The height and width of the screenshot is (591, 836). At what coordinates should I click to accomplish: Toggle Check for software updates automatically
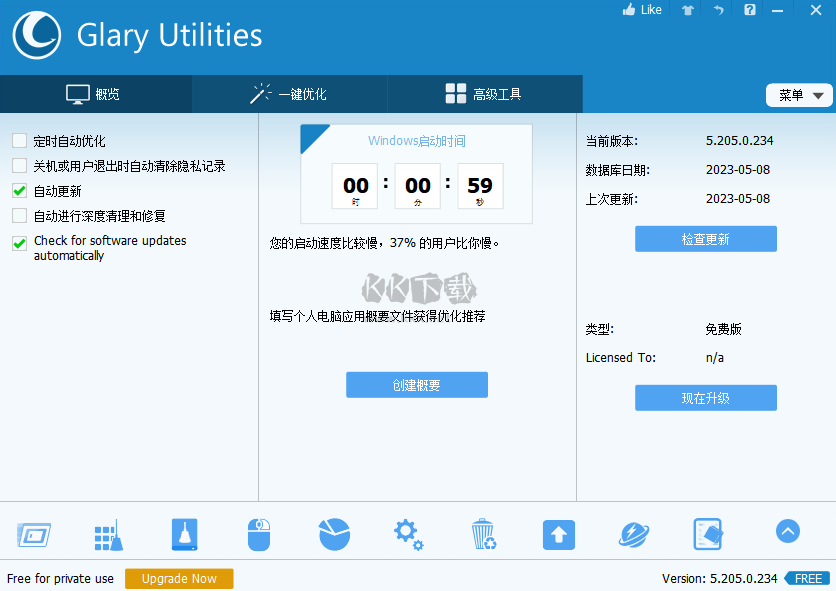tap(20, 244)
